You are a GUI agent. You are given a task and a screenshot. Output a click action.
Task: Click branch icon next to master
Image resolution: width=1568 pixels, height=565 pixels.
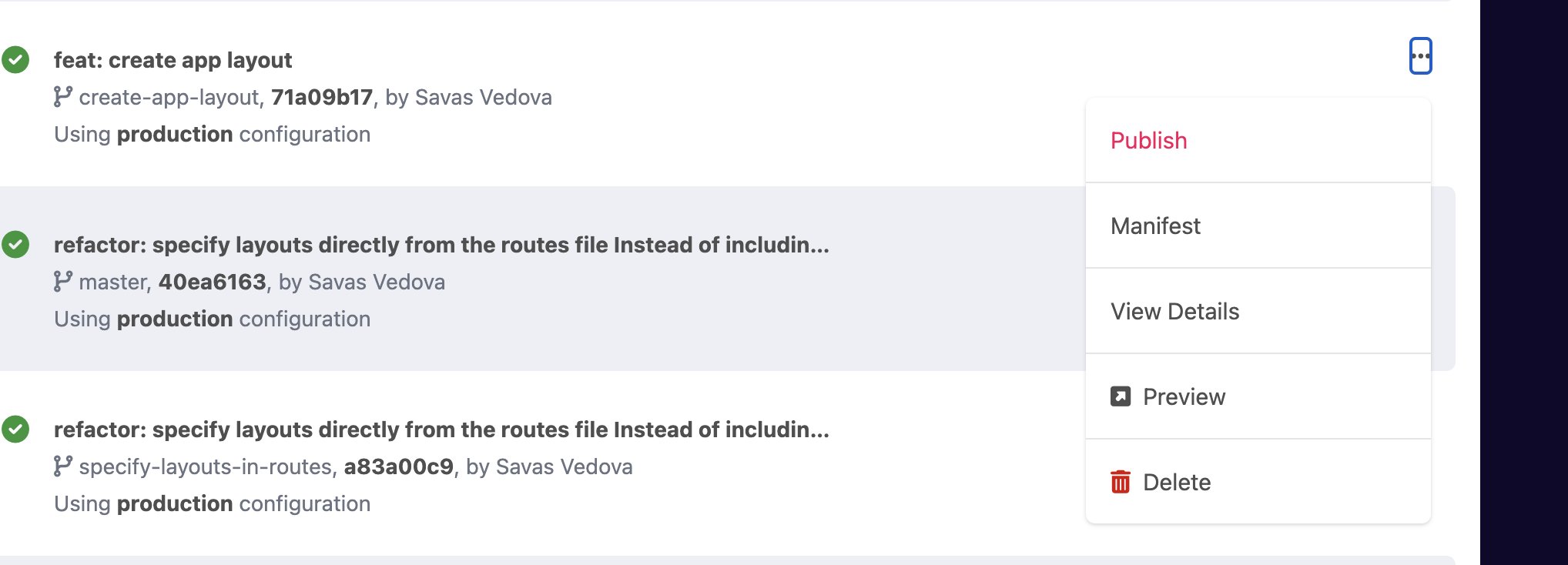(x=63, y=282)
